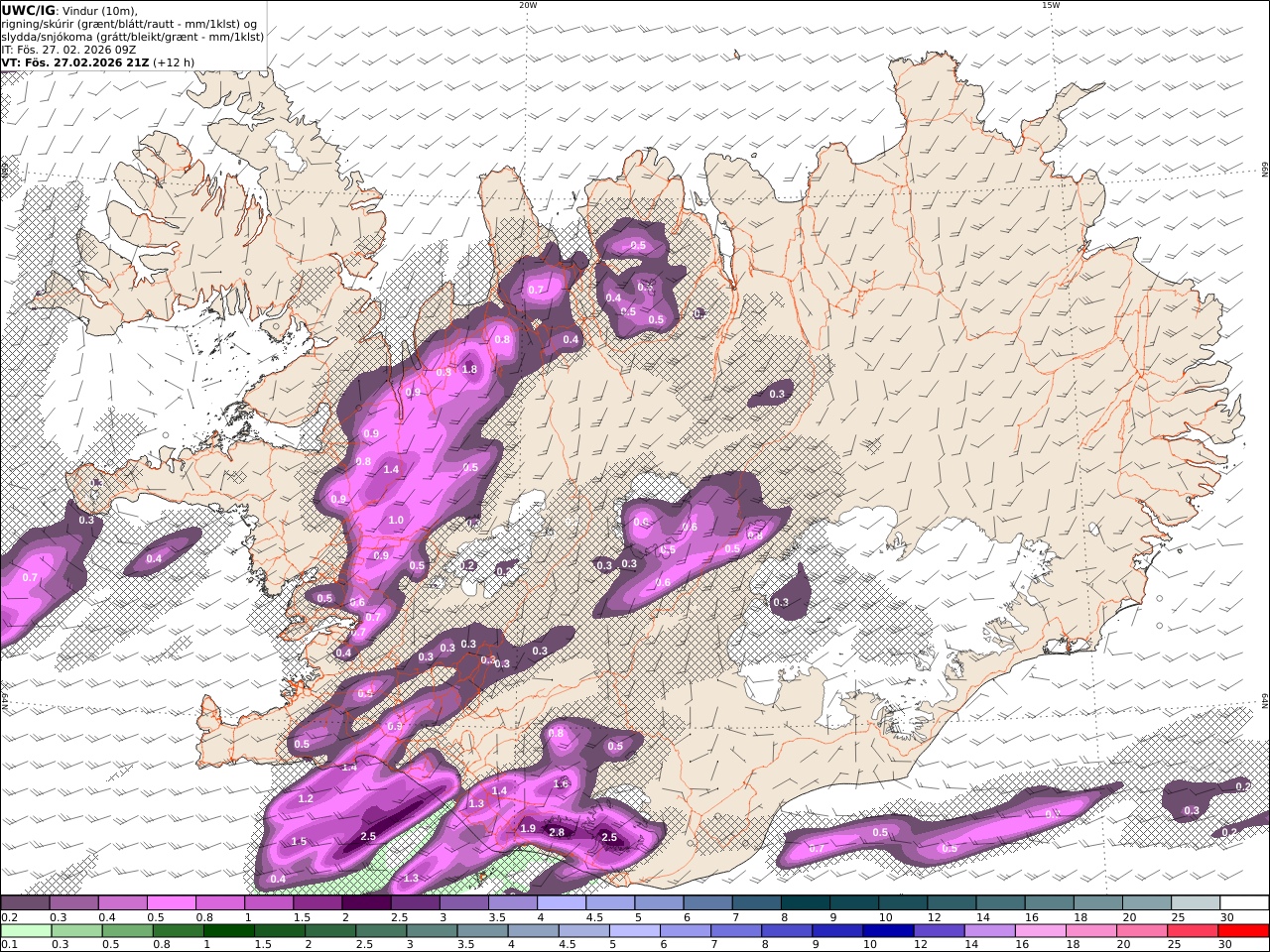The height and width of the screenshot is (952, 1270).
Task: Click the 'slydda/snjókoma' legend description line
Action: coord(133,37)
